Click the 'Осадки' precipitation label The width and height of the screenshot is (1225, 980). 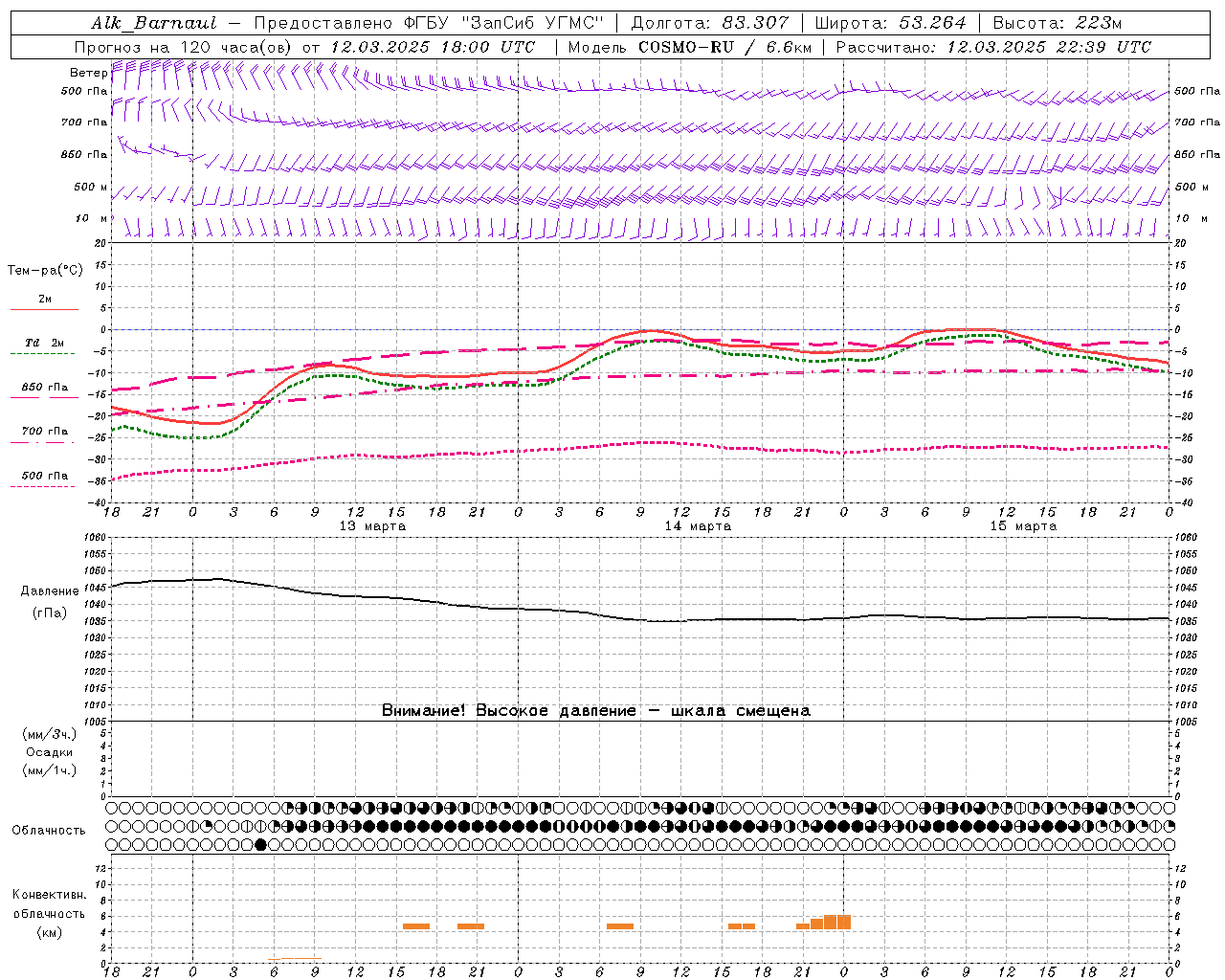coord(49,752)
